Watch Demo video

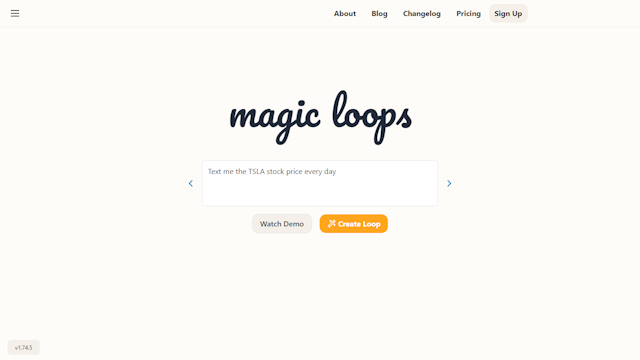click(x=282, y=224)
